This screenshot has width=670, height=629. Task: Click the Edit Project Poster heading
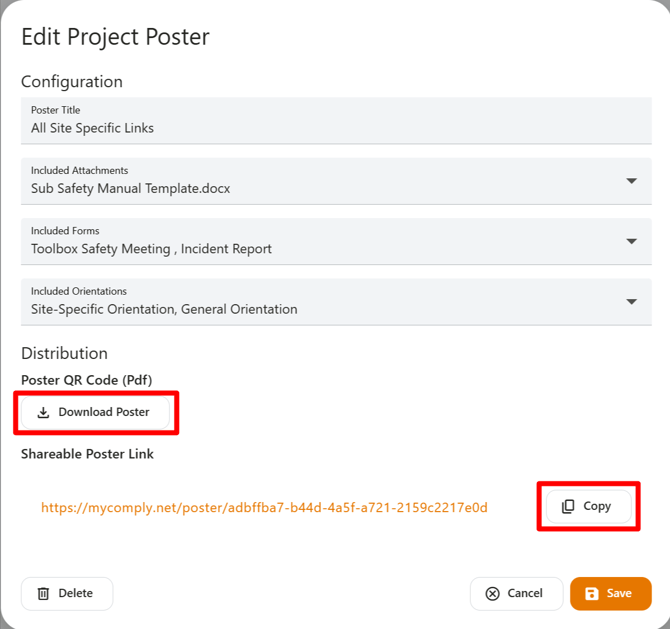[115, 37]
